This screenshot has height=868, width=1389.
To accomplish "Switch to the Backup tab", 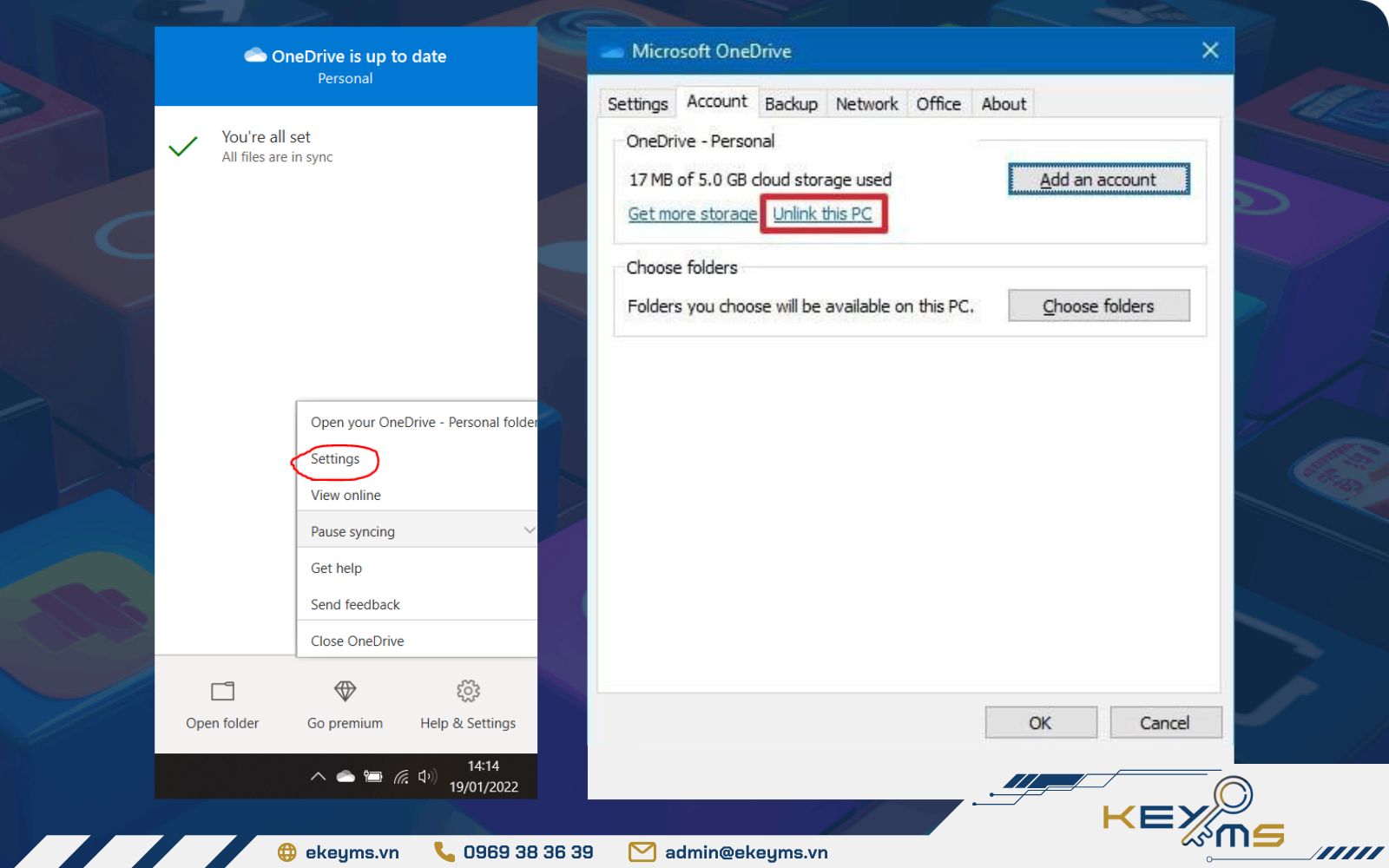I will [791, 103].
